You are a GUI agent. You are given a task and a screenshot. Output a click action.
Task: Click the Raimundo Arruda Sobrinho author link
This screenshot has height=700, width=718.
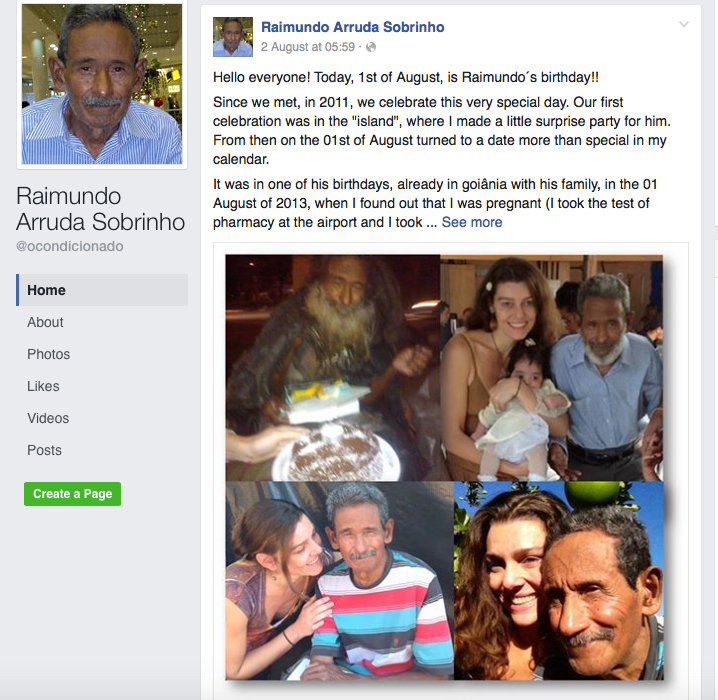point(353,27)
